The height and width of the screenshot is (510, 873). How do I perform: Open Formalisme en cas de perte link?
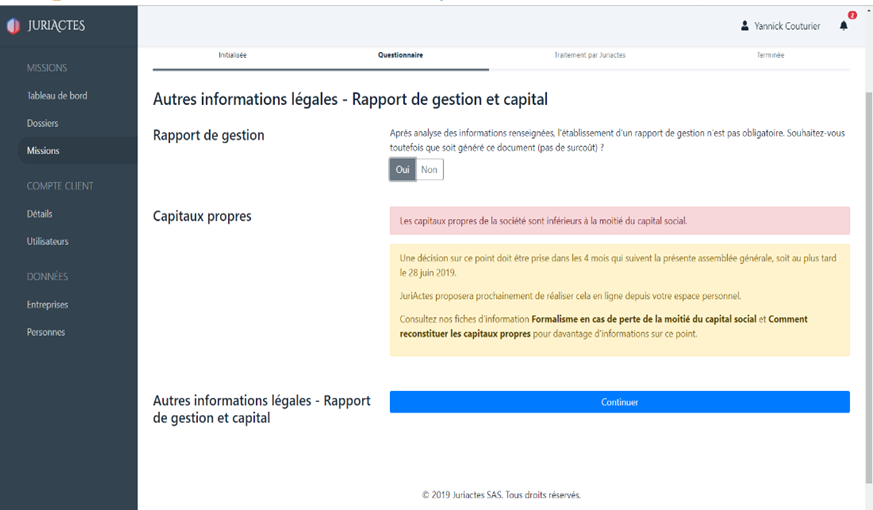644,319
